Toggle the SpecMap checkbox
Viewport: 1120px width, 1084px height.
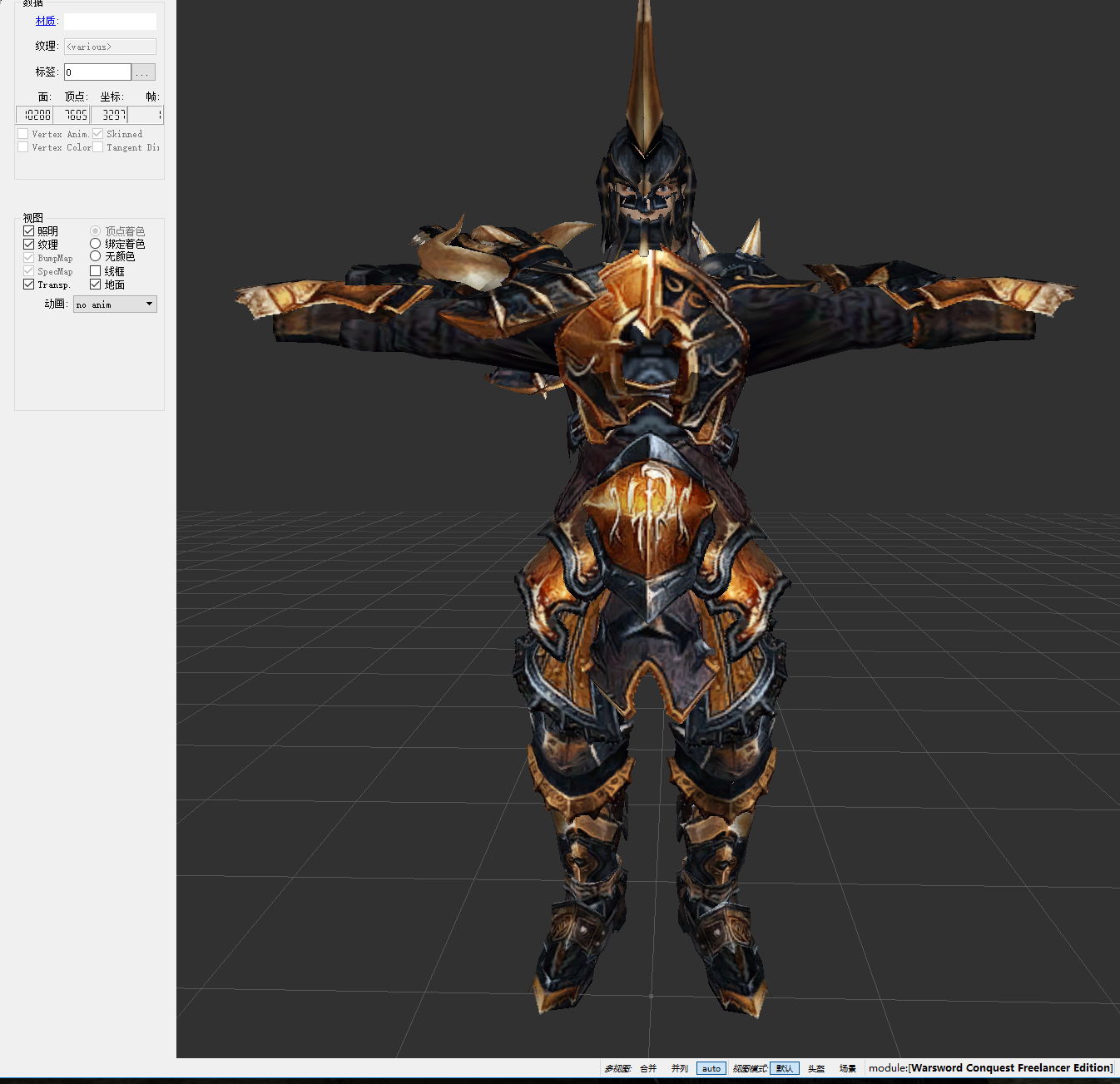click(x=29, y=271)
